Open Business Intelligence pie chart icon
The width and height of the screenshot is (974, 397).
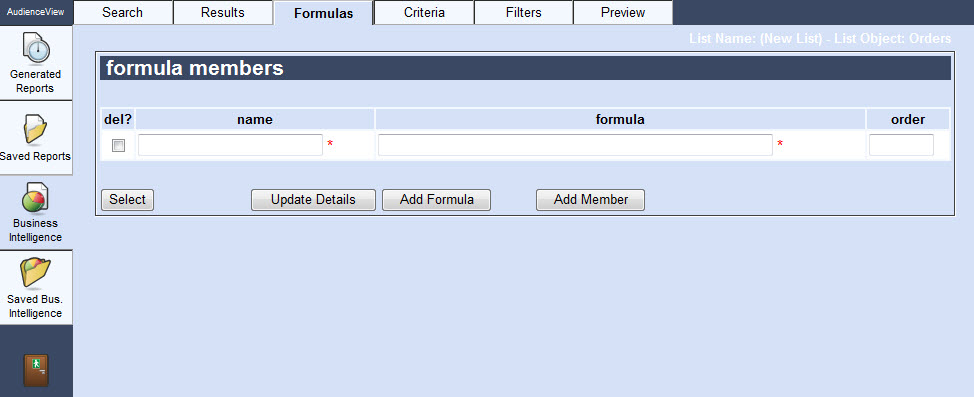tap(34, 198)
